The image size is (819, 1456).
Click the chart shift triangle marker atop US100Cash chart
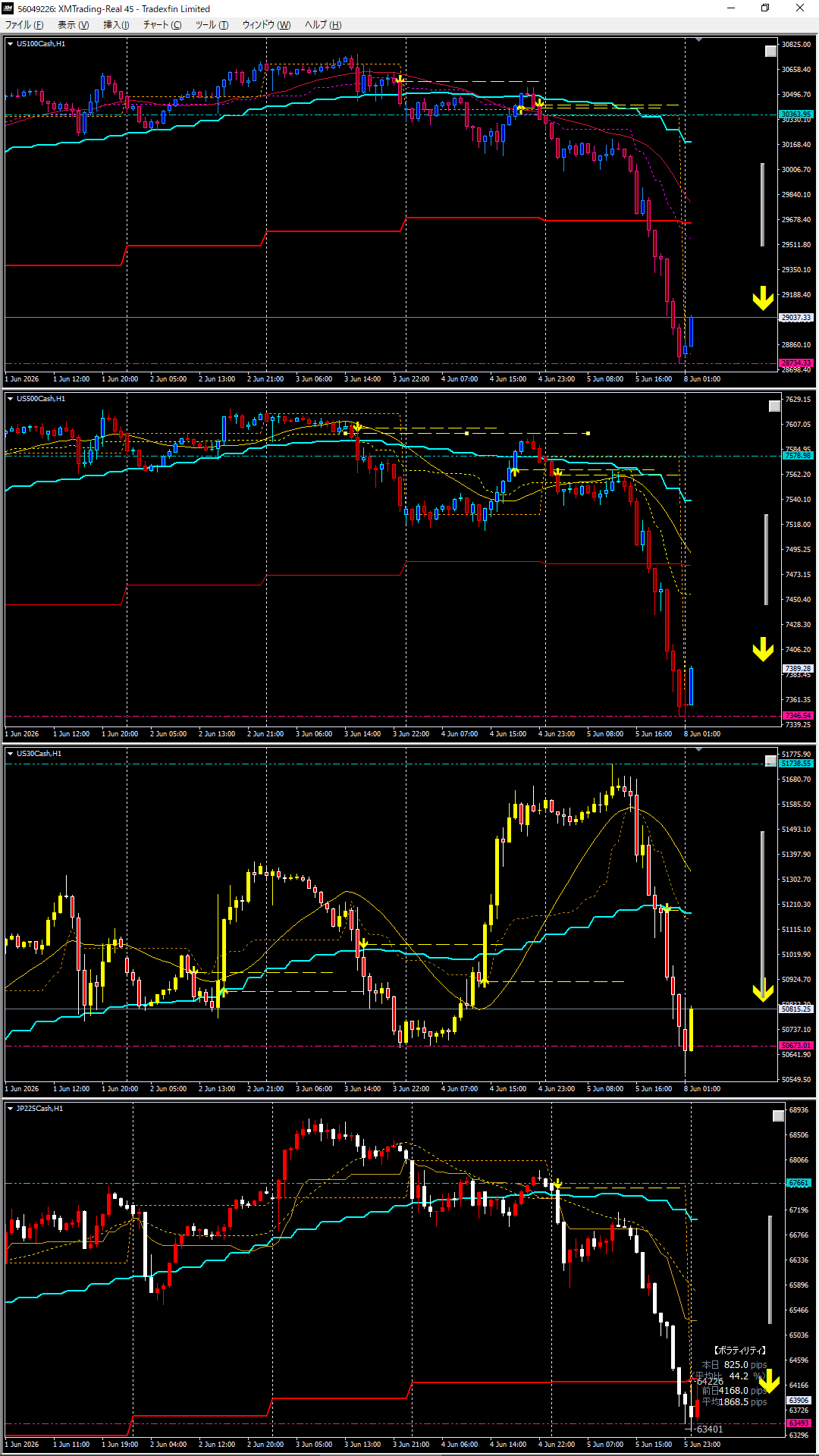699,39
